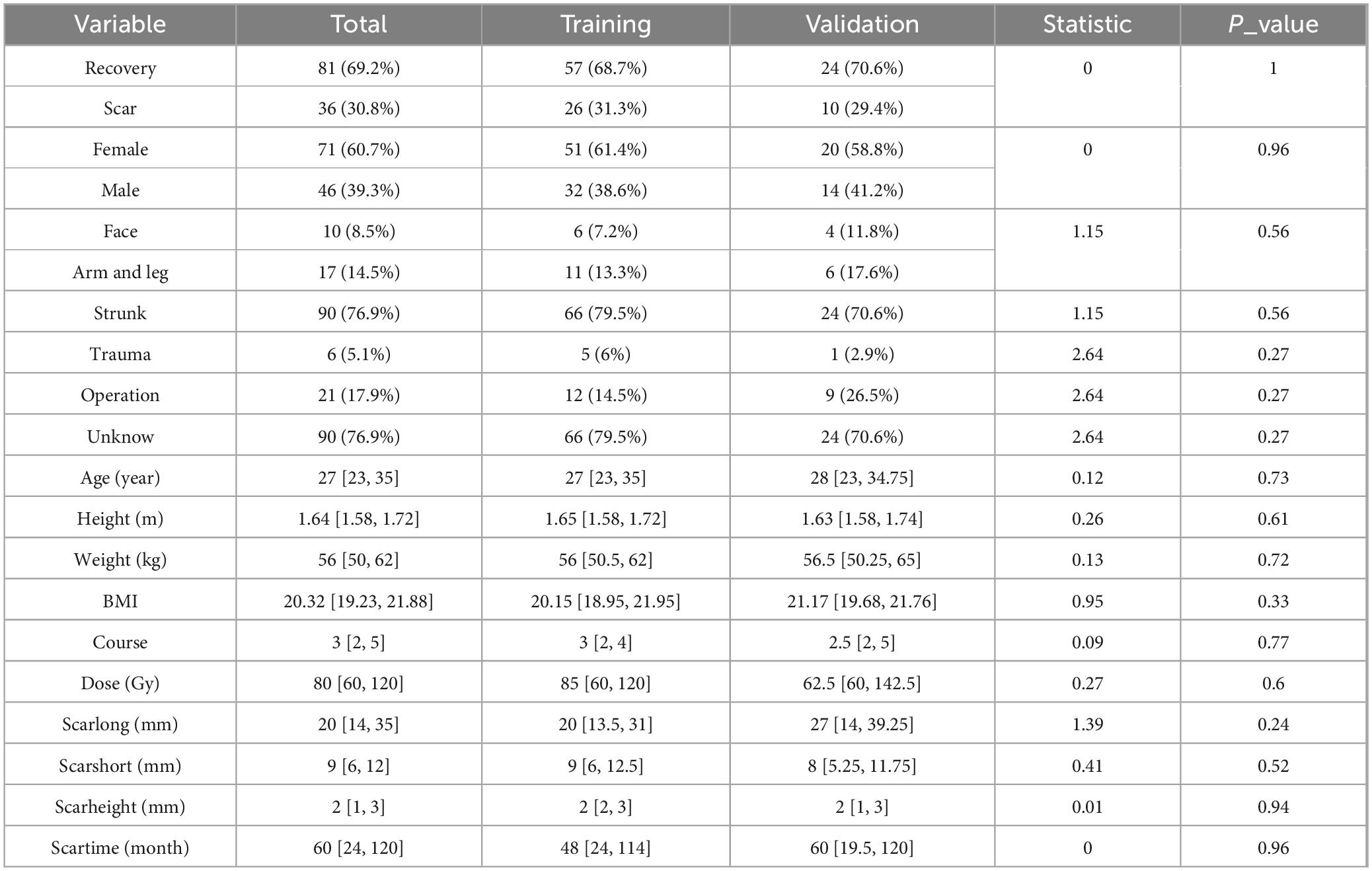The width and height of the screenshot is (1372, 871).
Task: Click the Training column header
Action: coord(606,24)
